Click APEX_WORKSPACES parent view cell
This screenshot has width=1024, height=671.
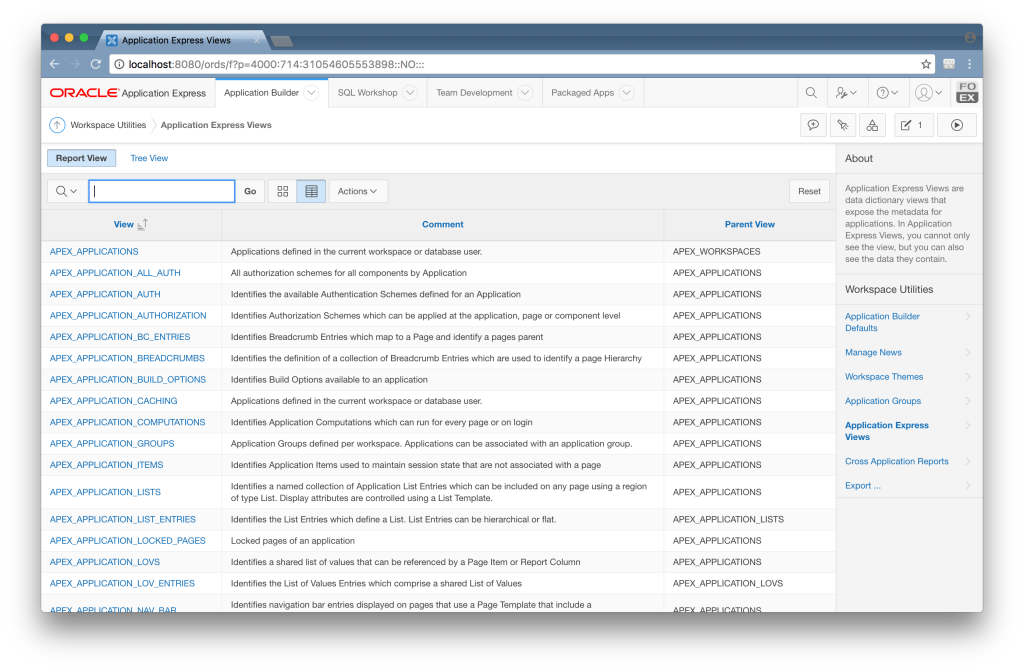716,252
